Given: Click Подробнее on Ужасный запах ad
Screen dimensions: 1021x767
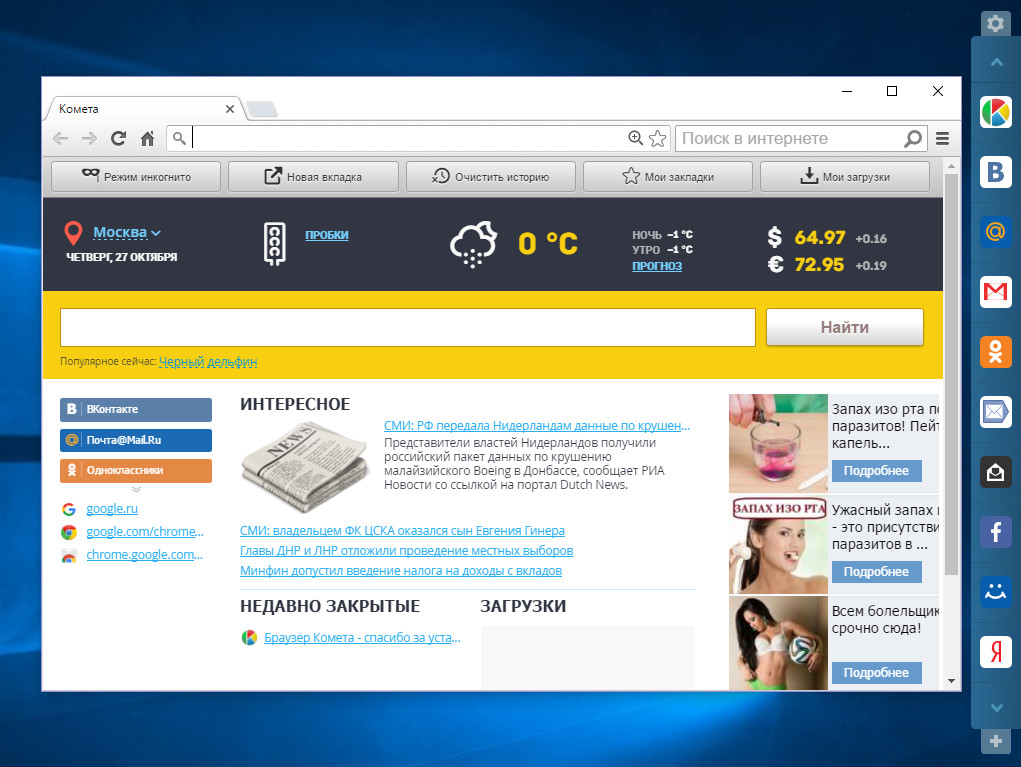Looking at the screenshot, I should click(x=876, y=572).
